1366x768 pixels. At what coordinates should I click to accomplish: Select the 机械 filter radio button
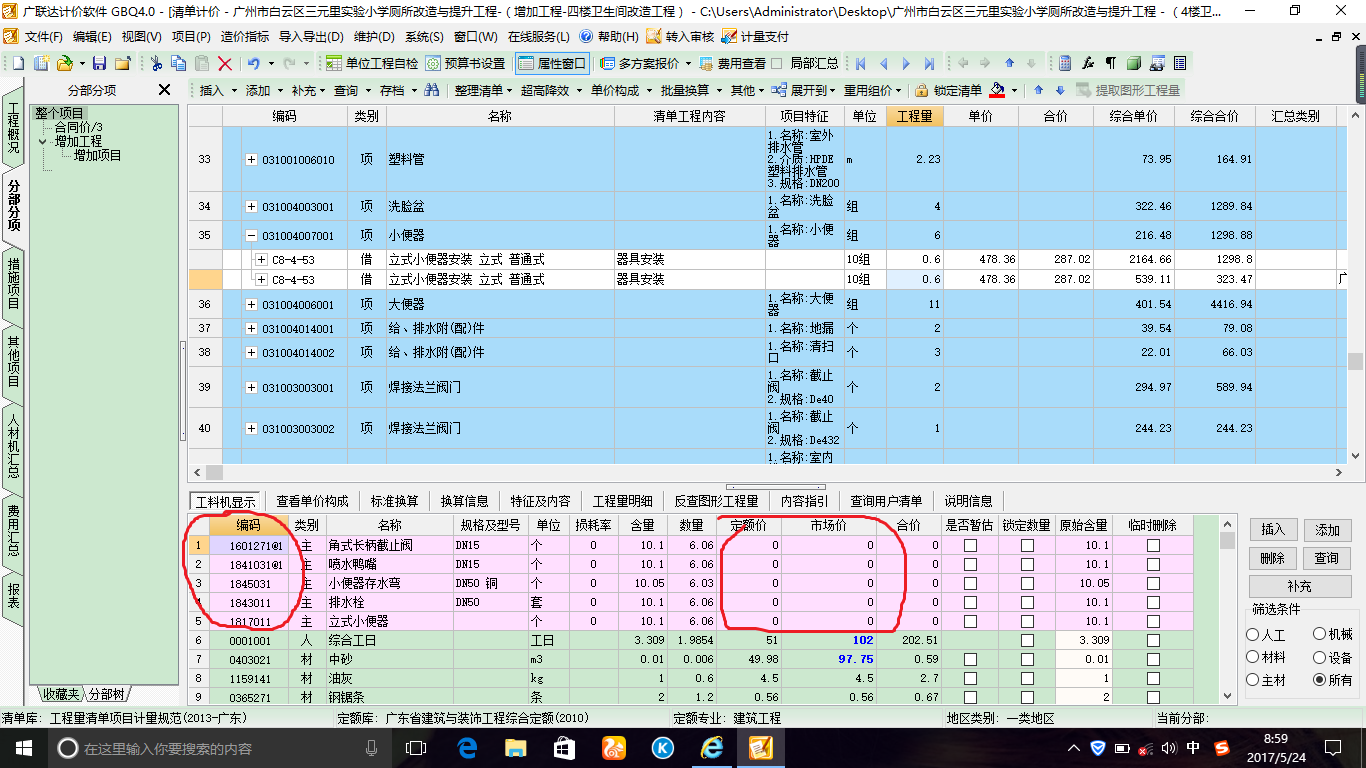(1319, 635)
